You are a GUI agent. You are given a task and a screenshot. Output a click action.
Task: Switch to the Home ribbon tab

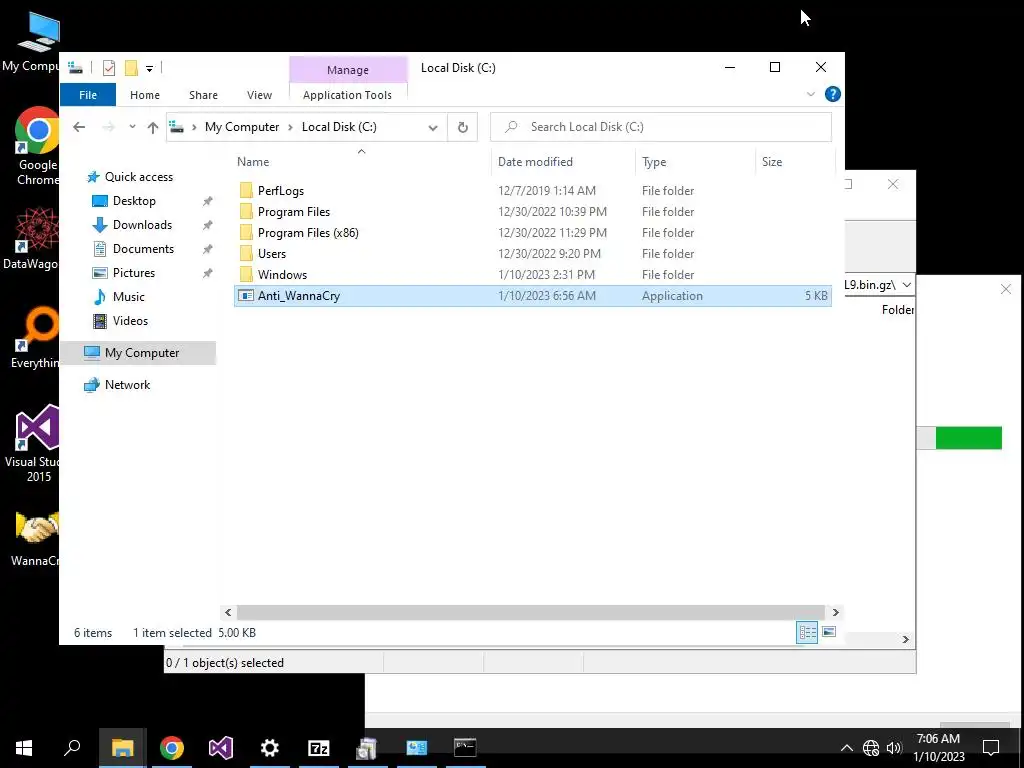click(x=144, y=95)
